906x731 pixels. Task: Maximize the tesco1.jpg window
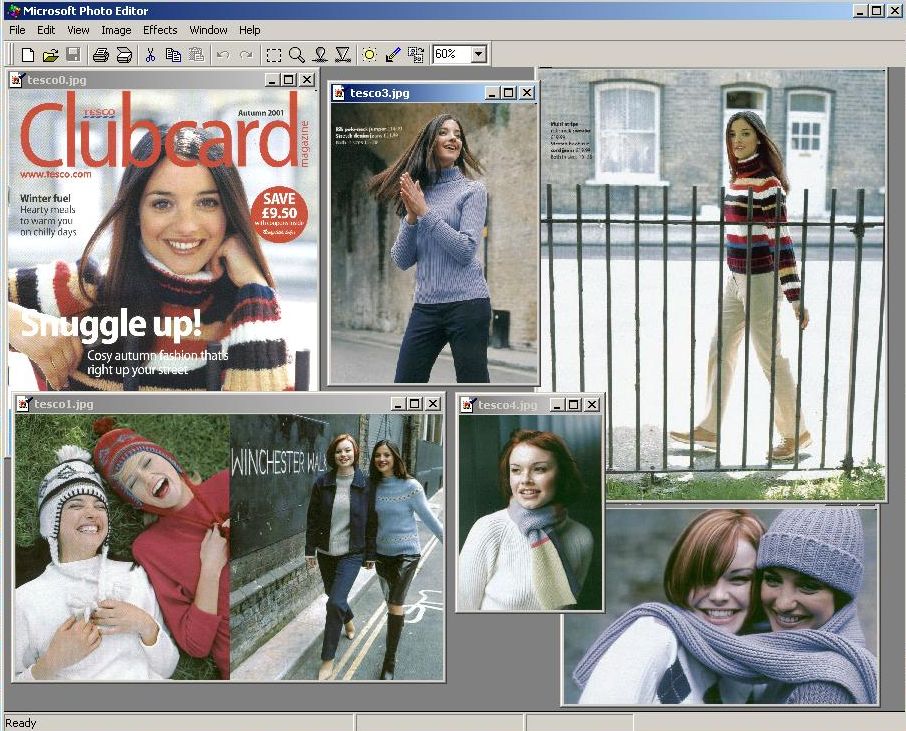(x=415, y=404)
